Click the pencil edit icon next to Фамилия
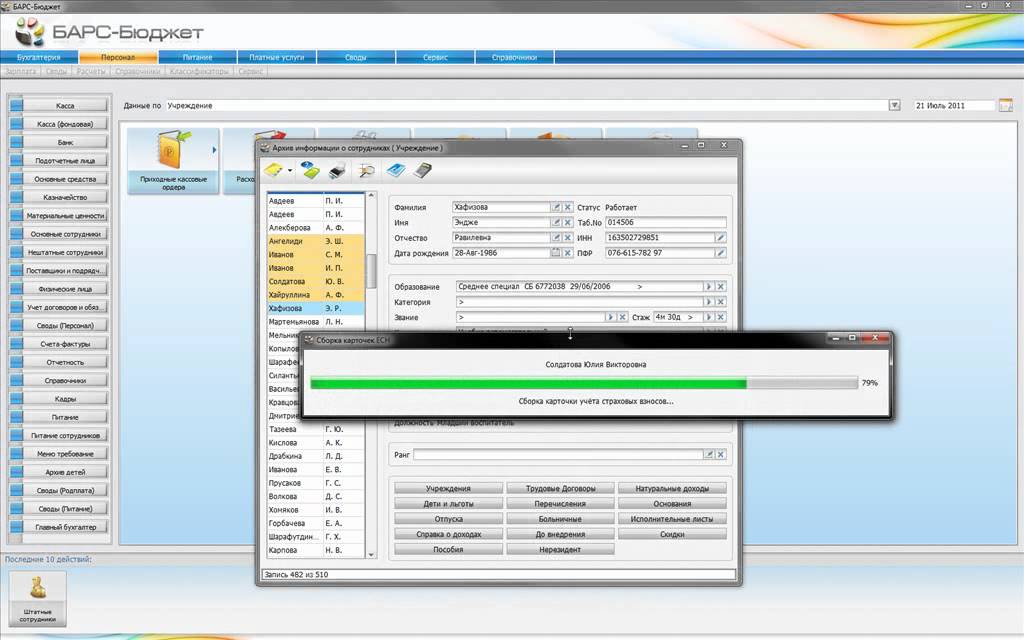 coord(556,207)
